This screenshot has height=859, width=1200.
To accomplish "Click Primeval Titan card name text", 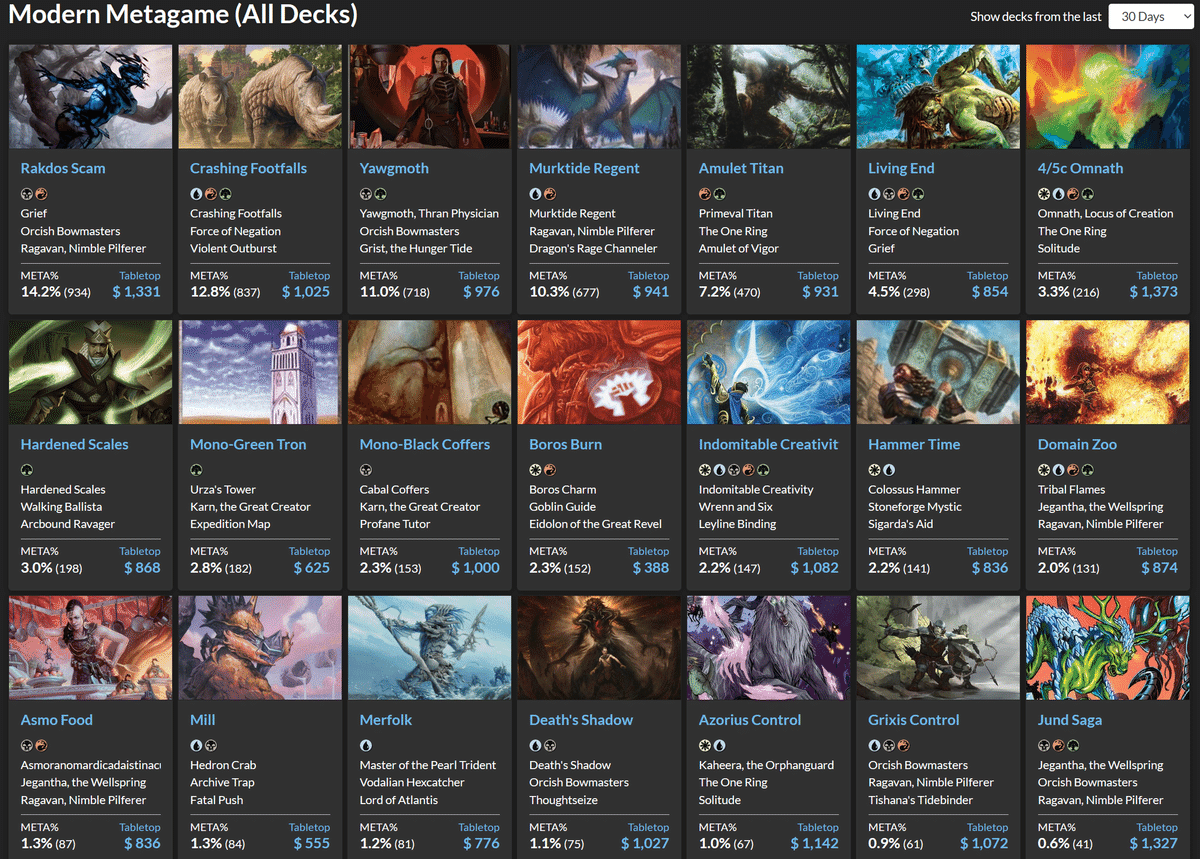I will (736, 213).
